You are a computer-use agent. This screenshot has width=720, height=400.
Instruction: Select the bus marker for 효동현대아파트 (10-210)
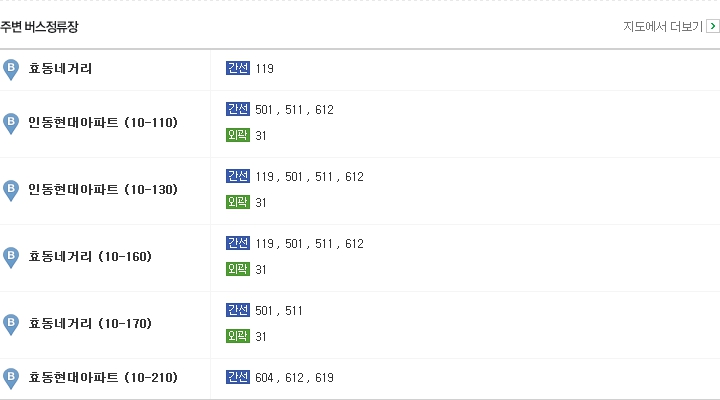tap(11, 379)
